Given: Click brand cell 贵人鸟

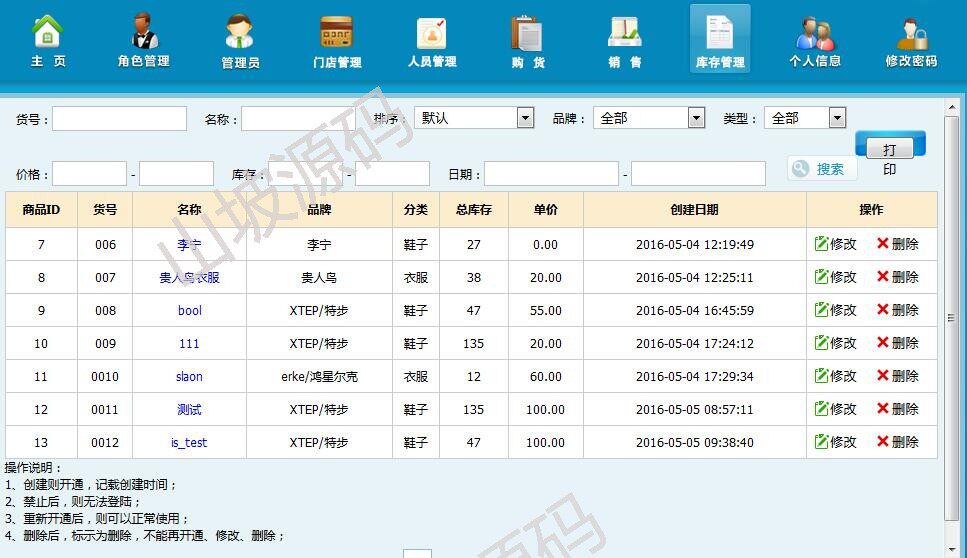Looking at the screenshot, I should click(x=319, y=277).
